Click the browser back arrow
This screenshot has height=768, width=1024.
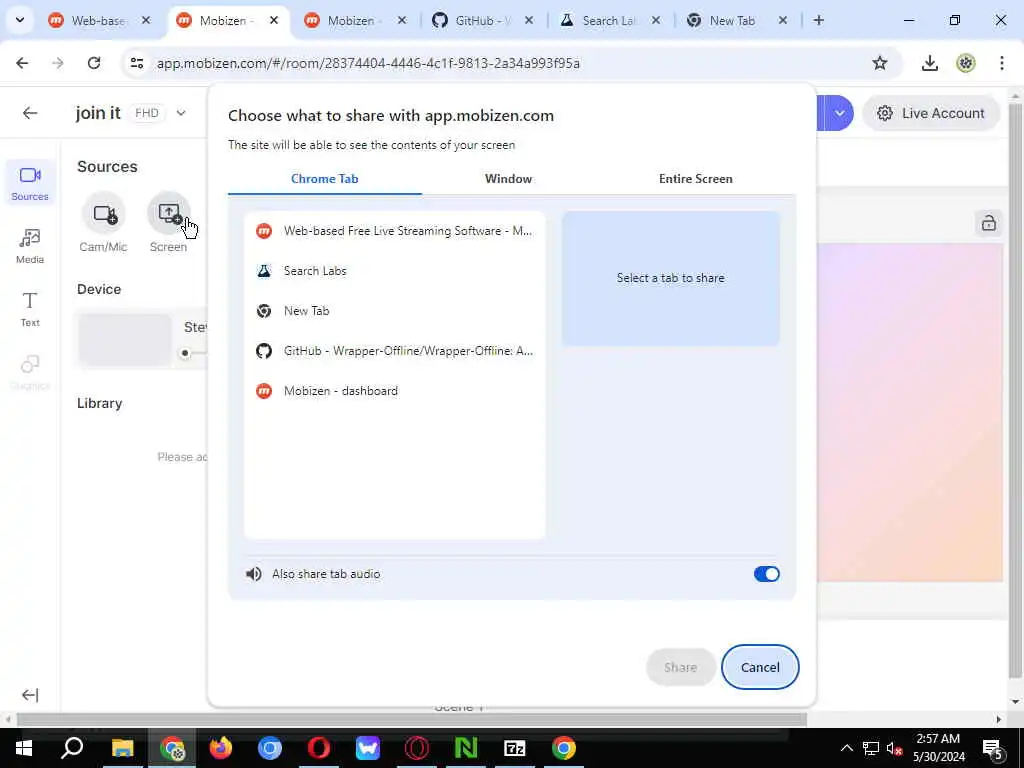coord(22,63)
